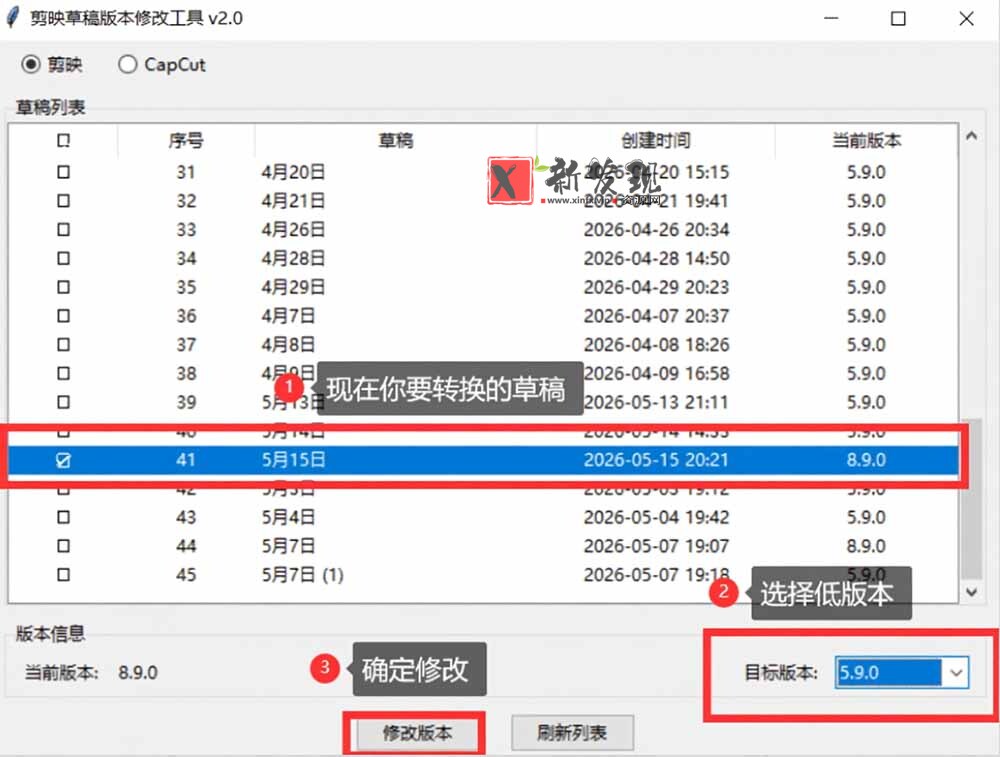
Task: Select draft named 5月15日
Action: point(293,460)
